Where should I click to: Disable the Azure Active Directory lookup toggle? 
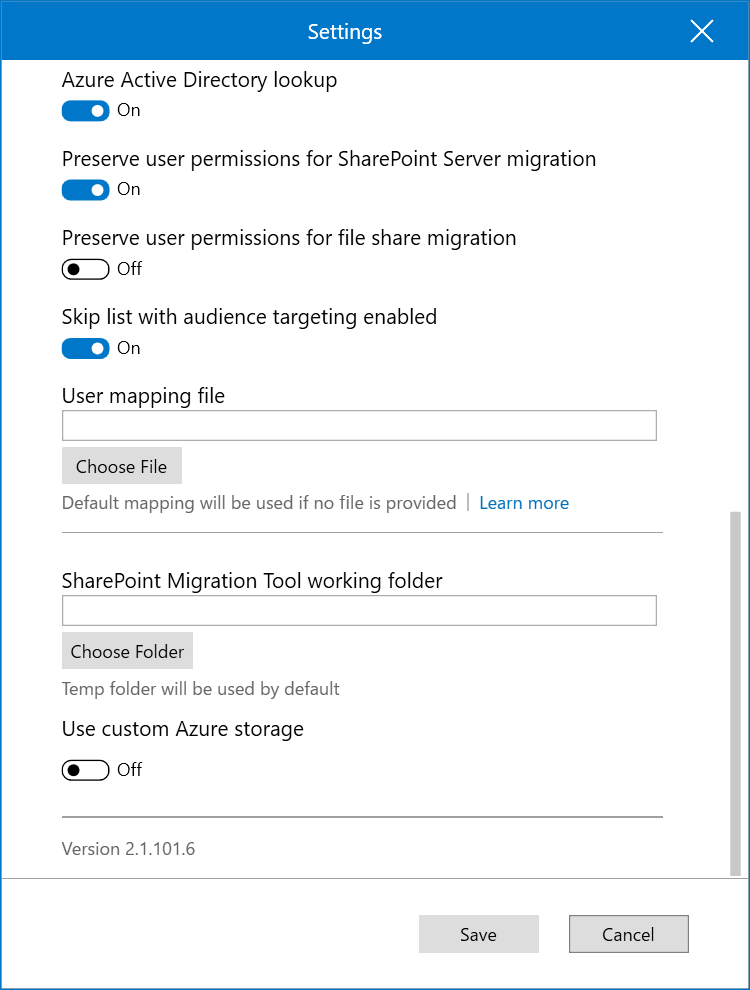click(85, 110)
